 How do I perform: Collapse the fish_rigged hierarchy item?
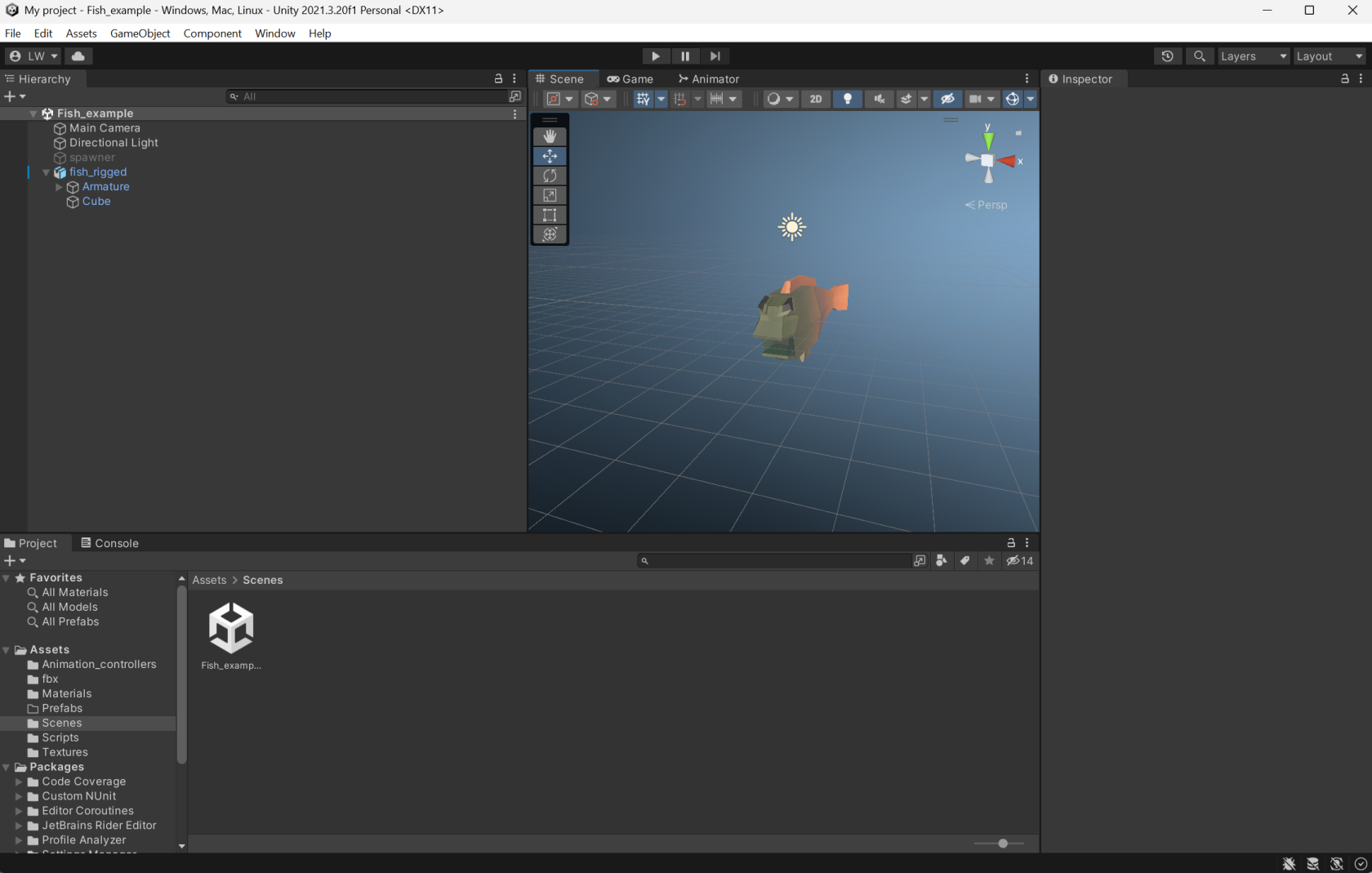click(47, 172)
